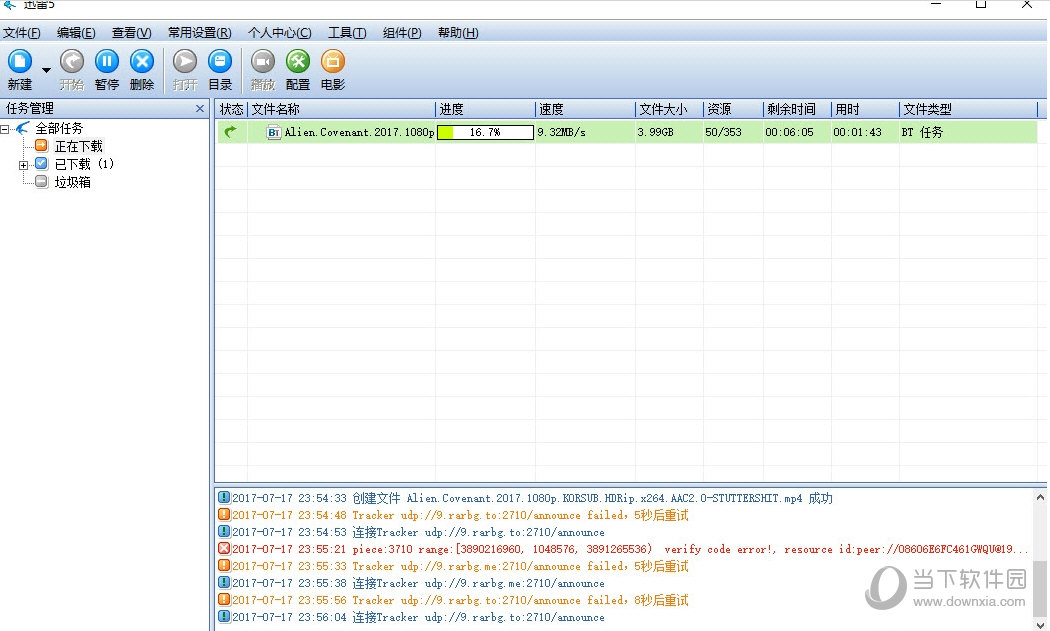1050x631 pixels.
Task: Open the 工具(T) menu
Action: coord(347,33)
